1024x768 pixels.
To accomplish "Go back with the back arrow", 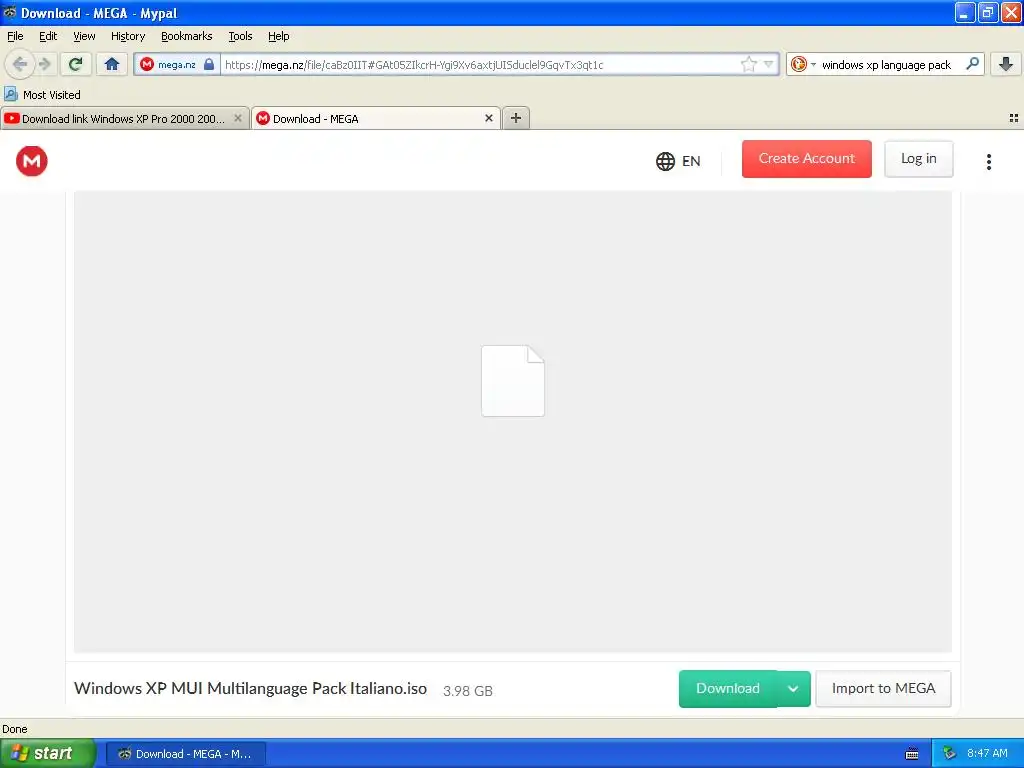I will pos(20,64).
